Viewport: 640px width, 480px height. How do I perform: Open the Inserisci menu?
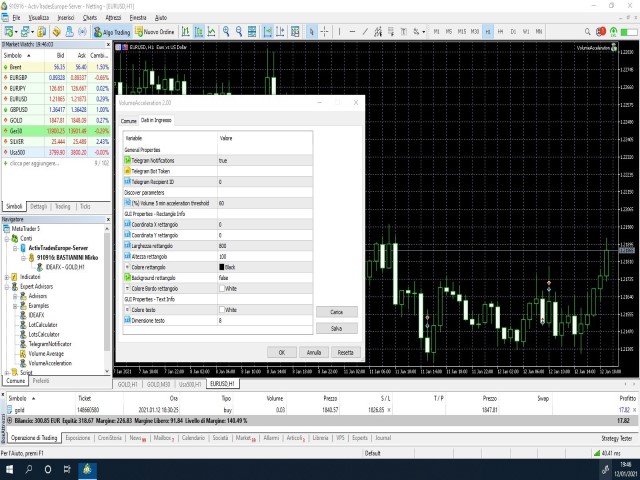click(x=66, y=18)
